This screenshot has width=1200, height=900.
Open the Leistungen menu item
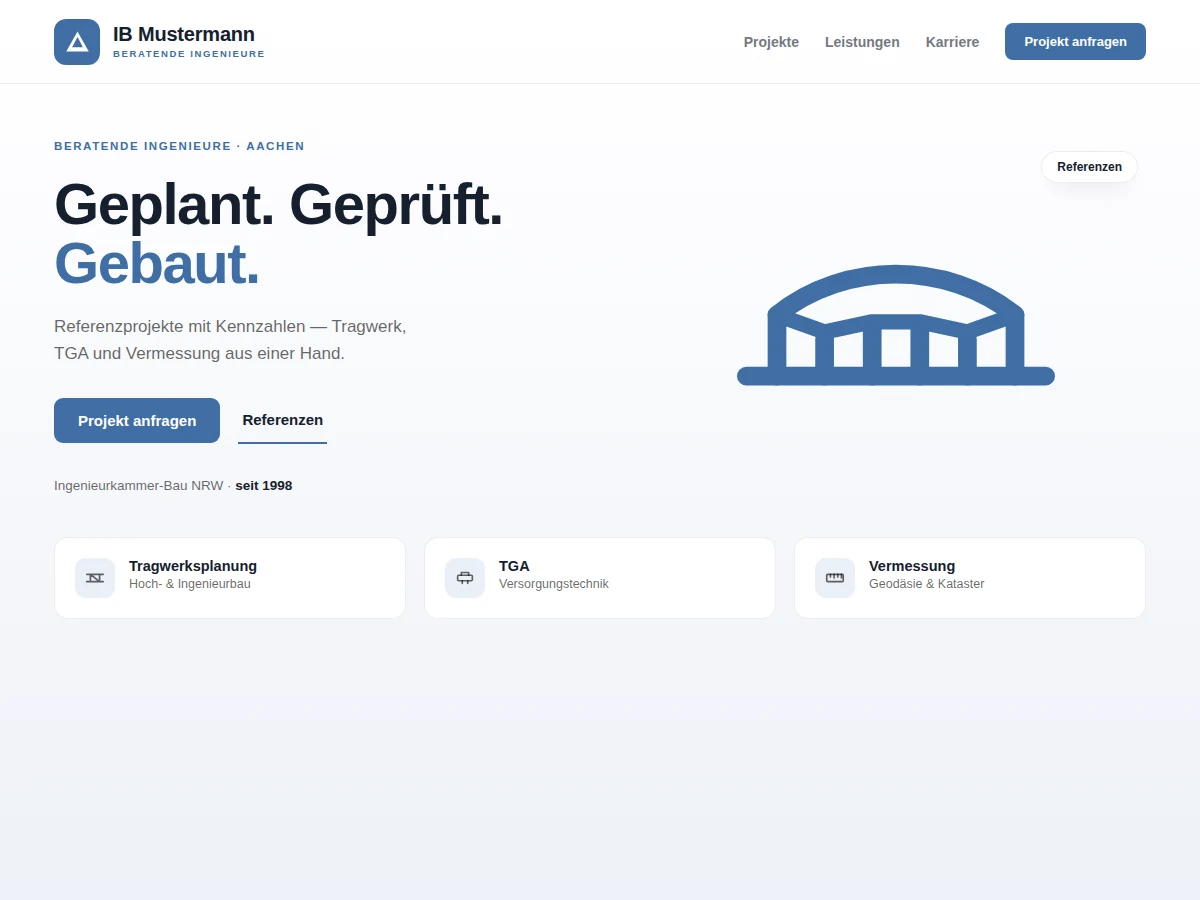[862, 42]
